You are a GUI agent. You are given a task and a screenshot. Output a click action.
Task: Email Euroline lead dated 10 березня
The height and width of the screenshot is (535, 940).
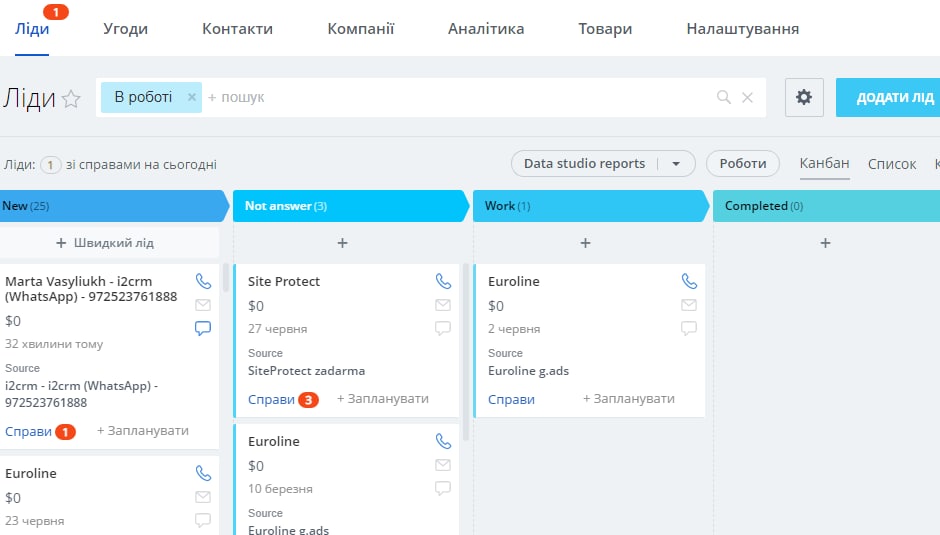(443, 465)
